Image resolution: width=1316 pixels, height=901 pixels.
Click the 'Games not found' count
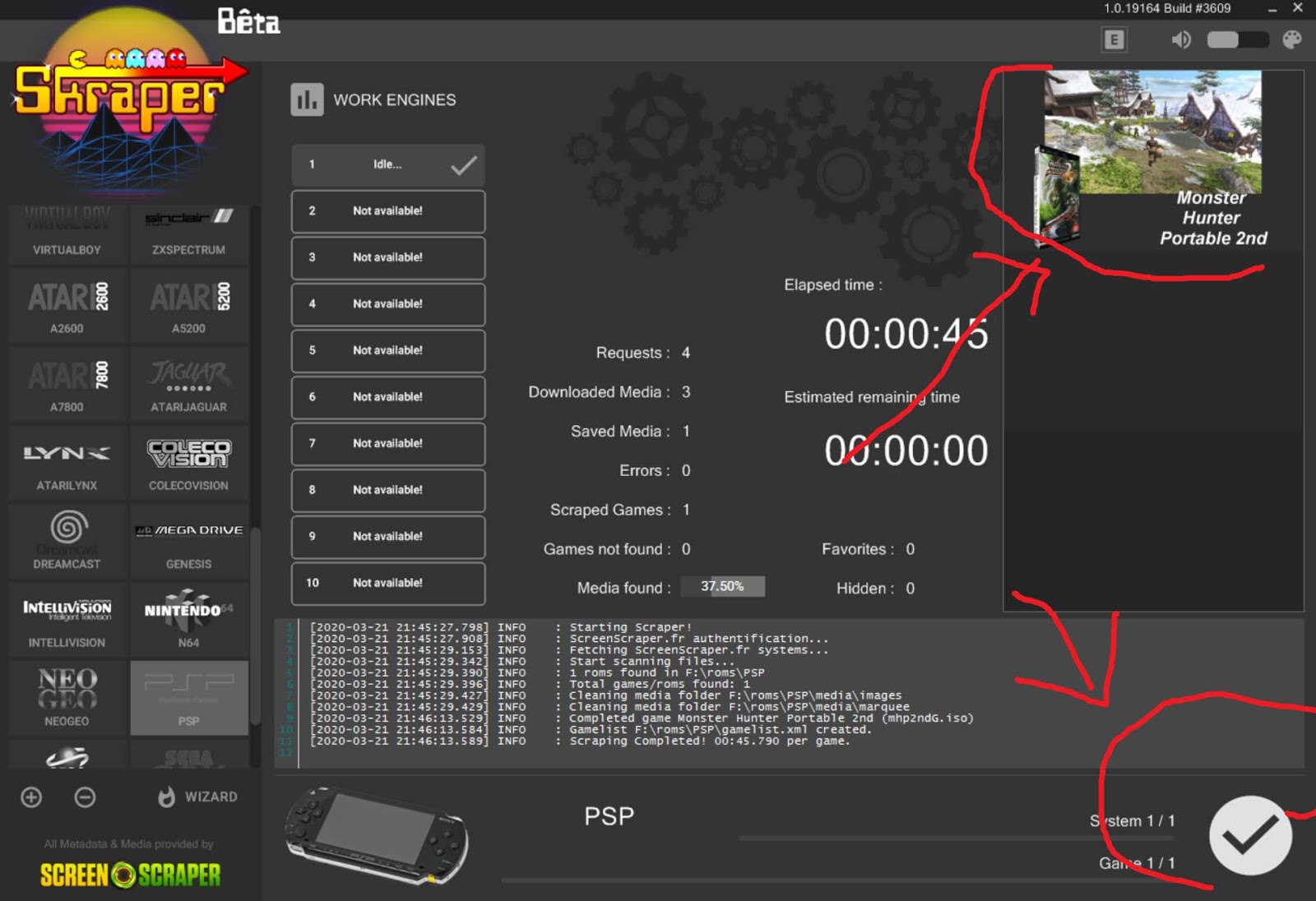point(686,549)
